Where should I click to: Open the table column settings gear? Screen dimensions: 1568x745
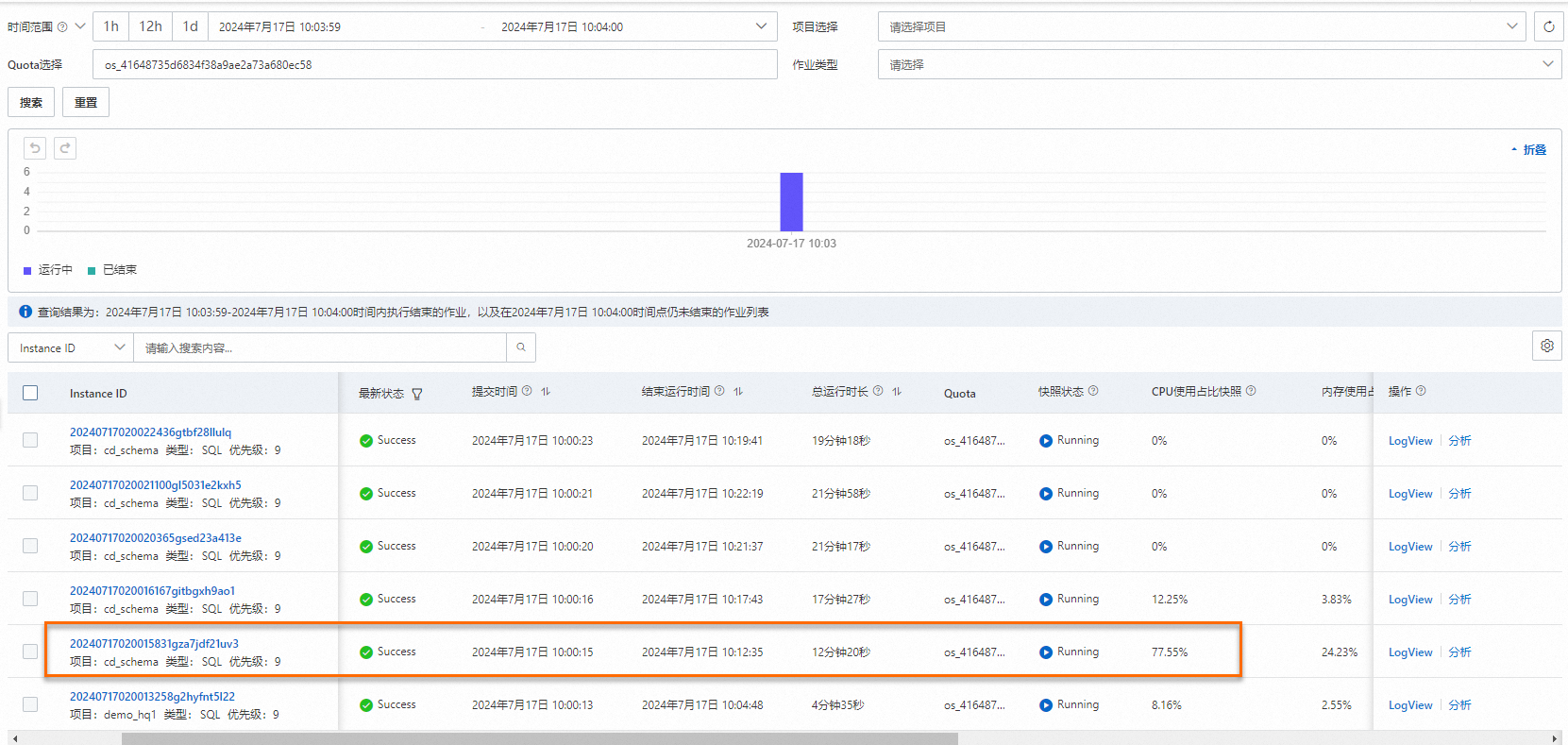(1546, 346)
